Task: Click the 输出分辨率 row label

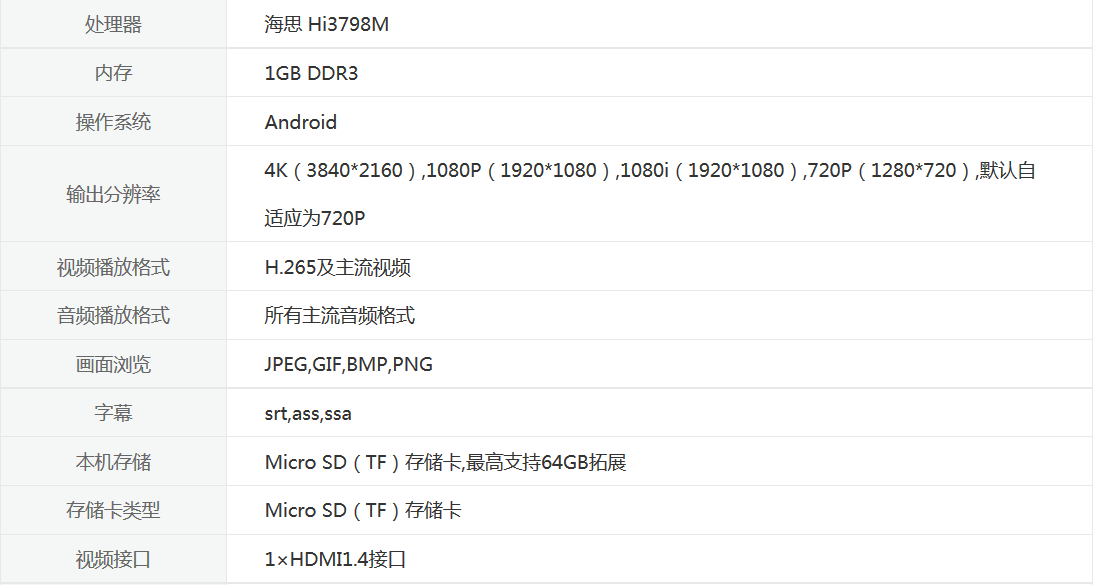Action: click(113, 194)
